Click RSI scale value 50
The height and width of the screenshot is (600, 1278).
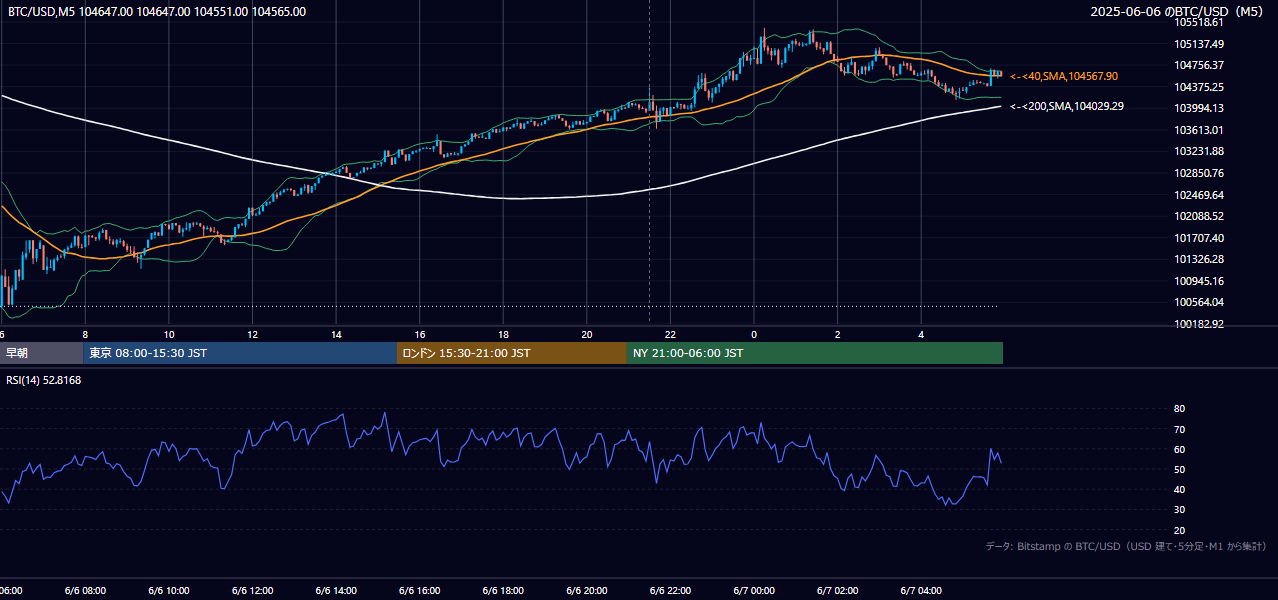[x=1179, y=469]
